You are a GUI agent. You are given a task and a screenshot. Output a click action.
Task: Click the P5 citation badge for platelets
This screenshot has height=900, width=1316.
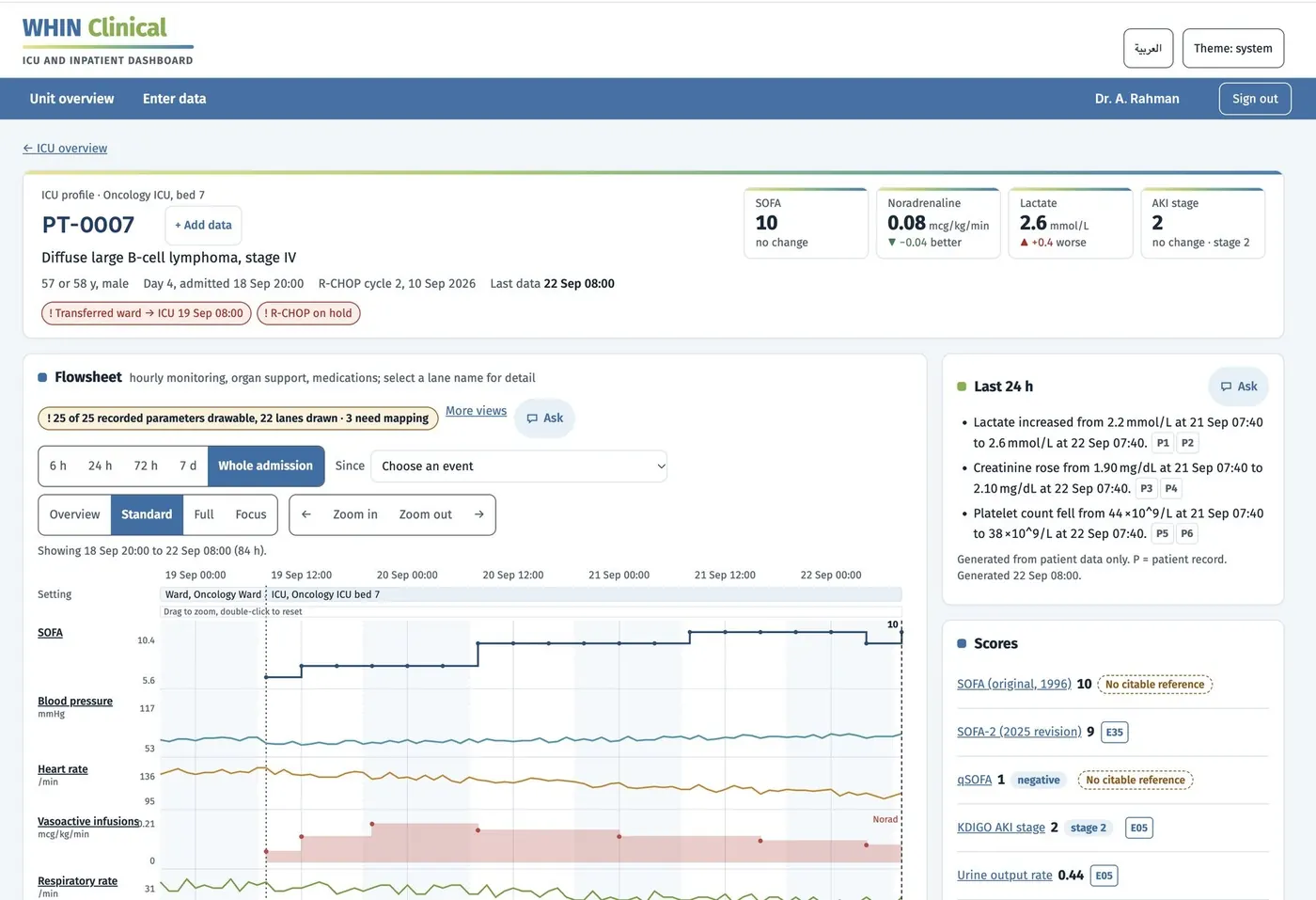point(1162,533)
